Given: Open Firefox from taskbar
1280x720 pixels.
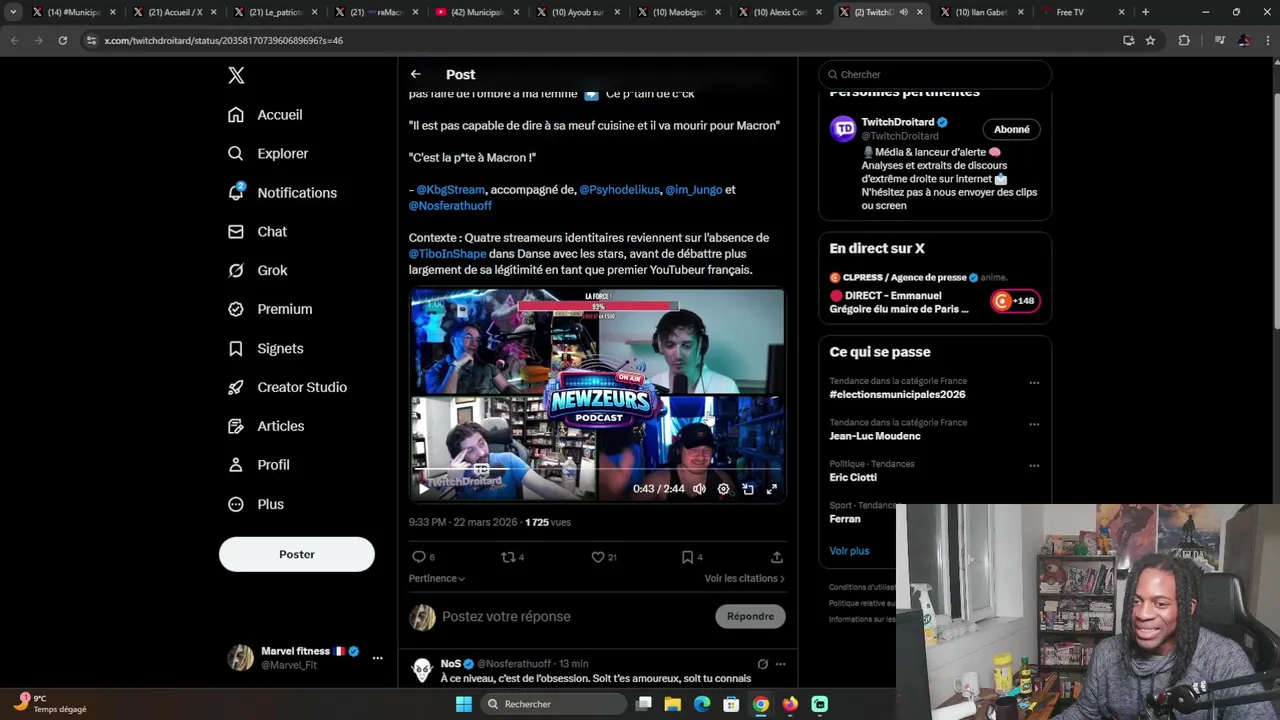Looking at the screenshot, I should point(791,704).
